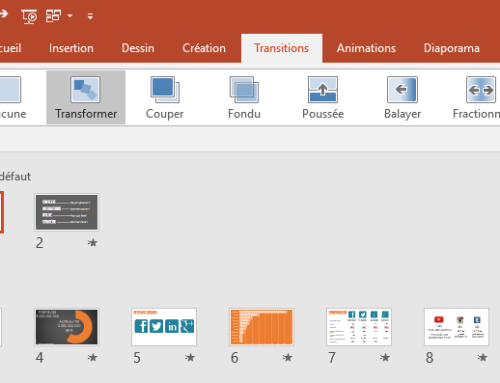Click slide number 5 label
The height and width of the screenshot is (383, 500).
[137, 358]
